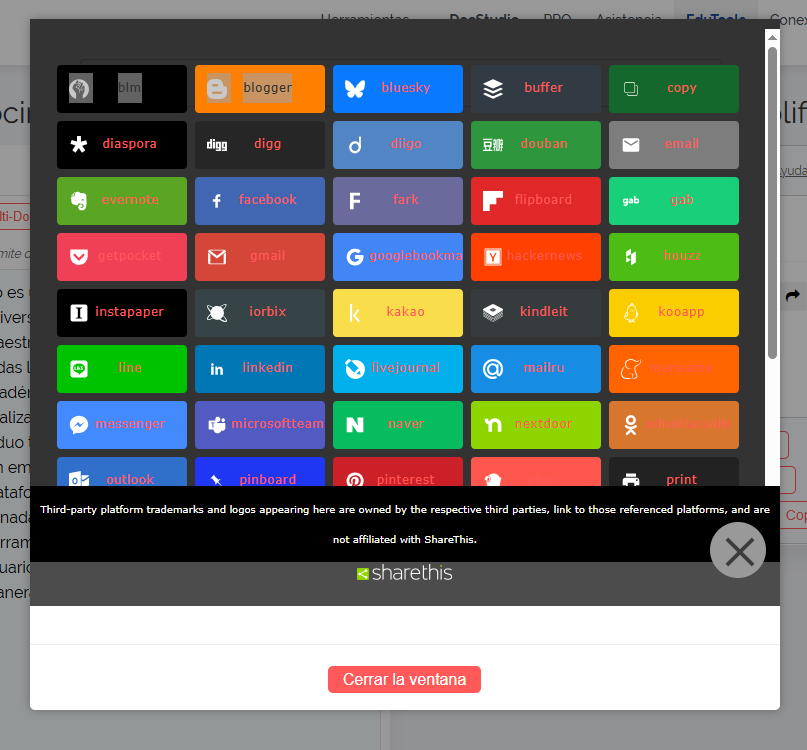Share via kakao

[398, 313]
